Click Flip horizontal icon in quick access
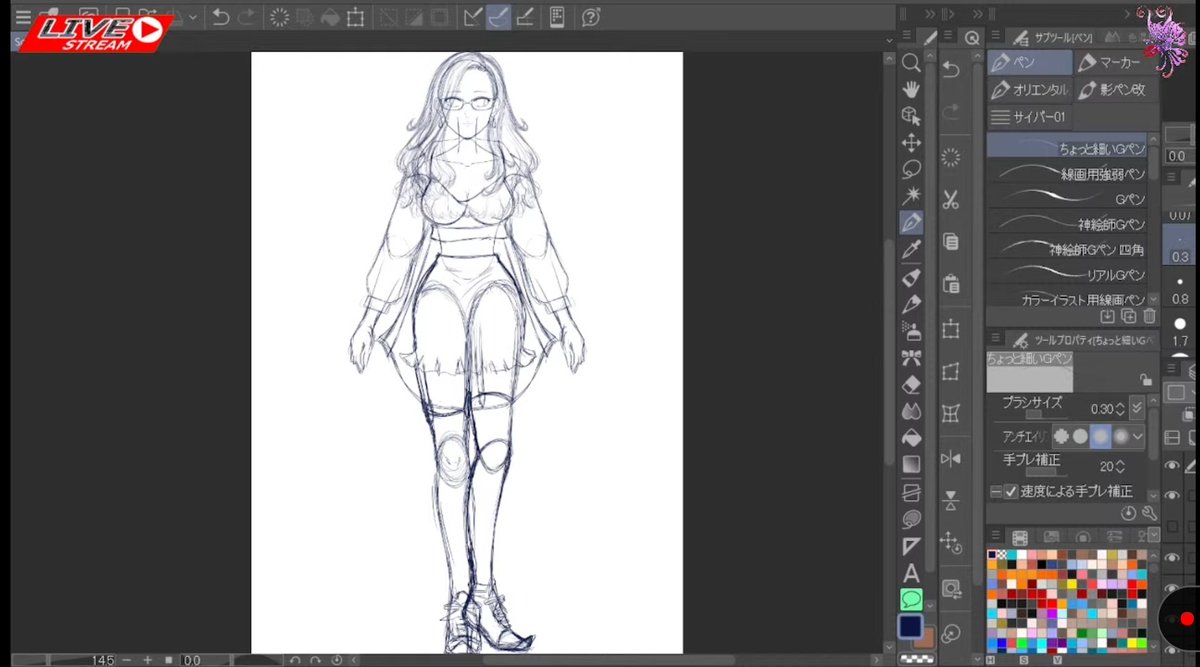1200x667 pixels. (951, 458)
